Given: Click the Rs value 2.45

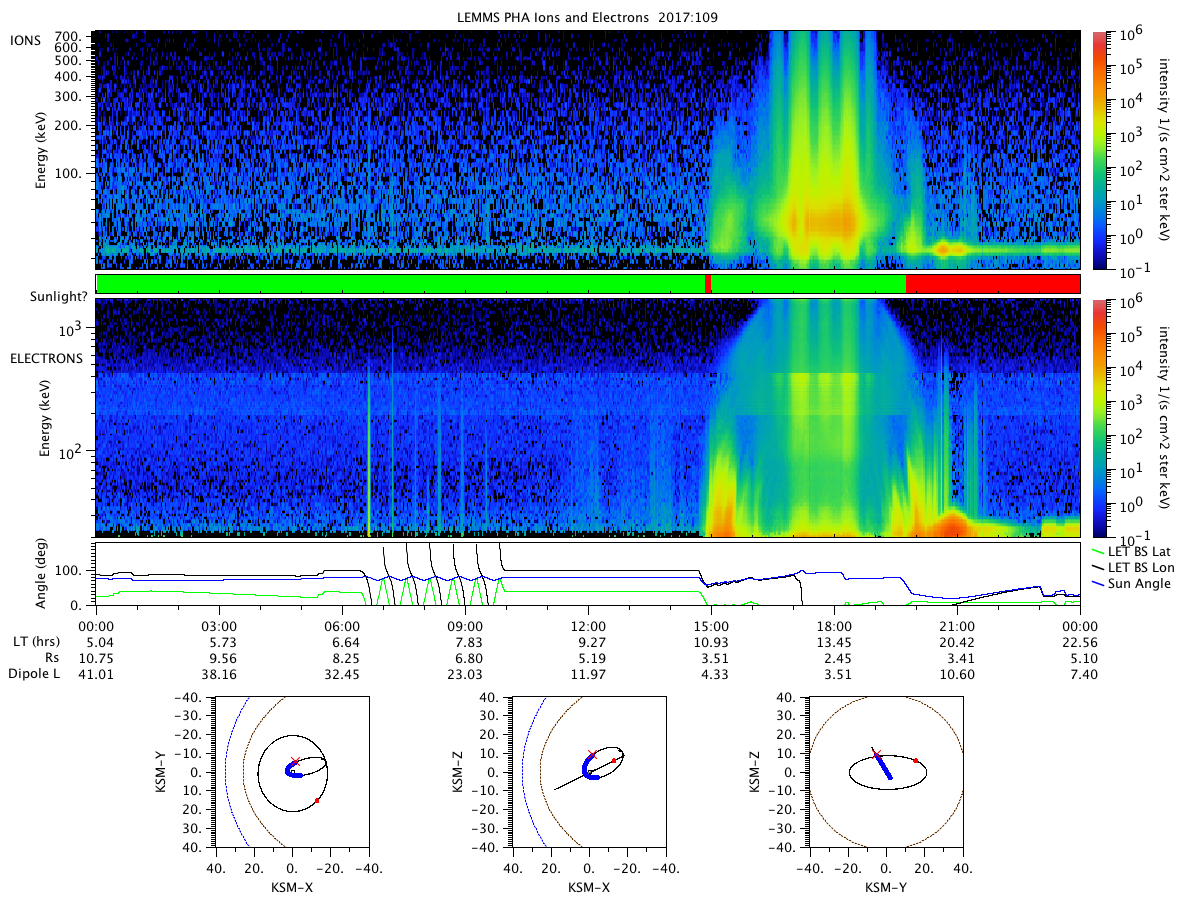Looking at the screenshot, I should [834, 658].
